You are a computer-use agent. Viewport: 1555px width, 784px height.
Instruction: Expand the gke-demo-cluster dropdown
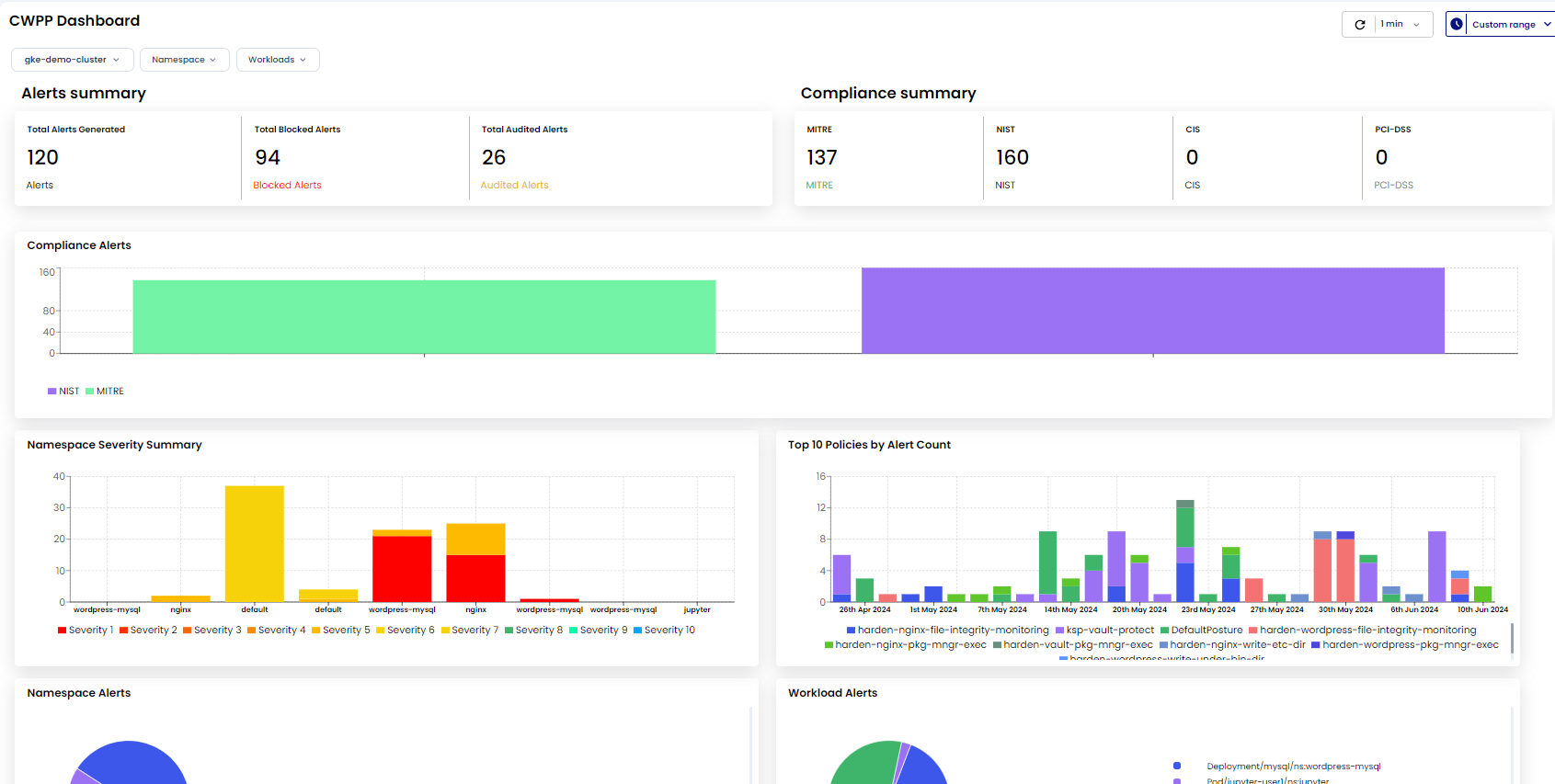pos(72,60)
